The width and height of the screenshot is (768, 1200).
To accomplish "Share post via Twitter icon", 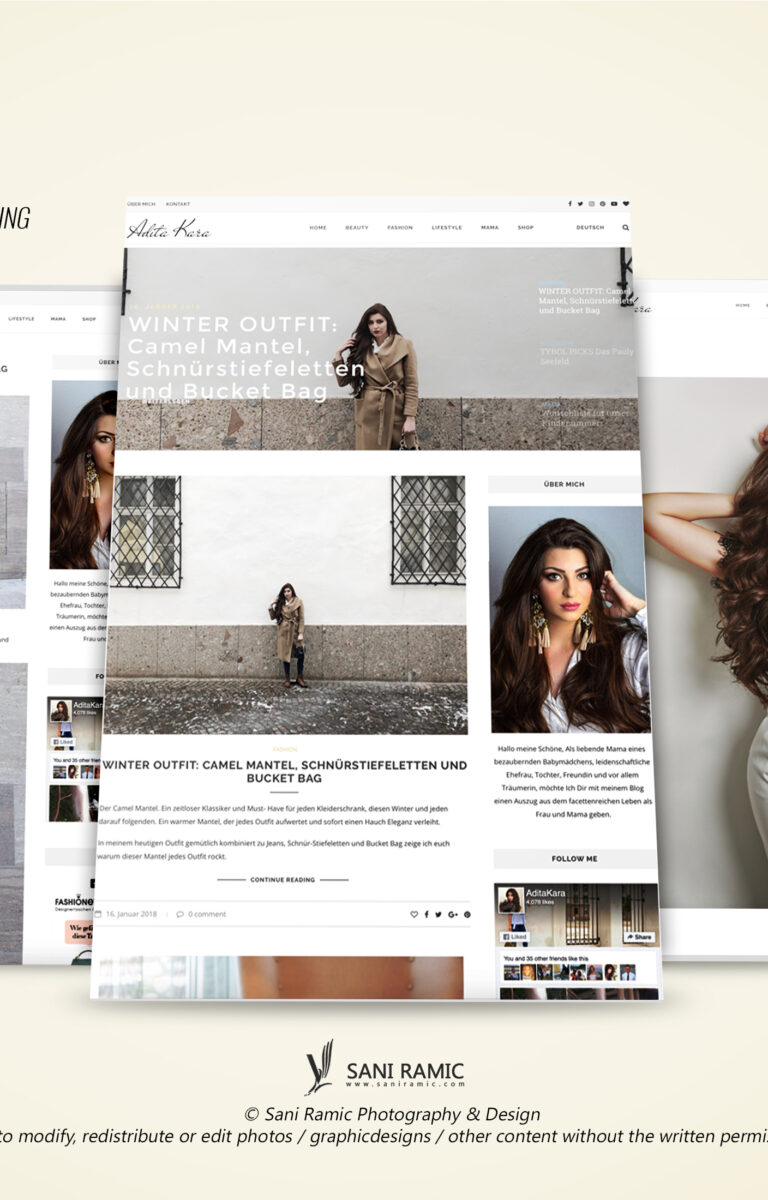I will pos(438,914).
